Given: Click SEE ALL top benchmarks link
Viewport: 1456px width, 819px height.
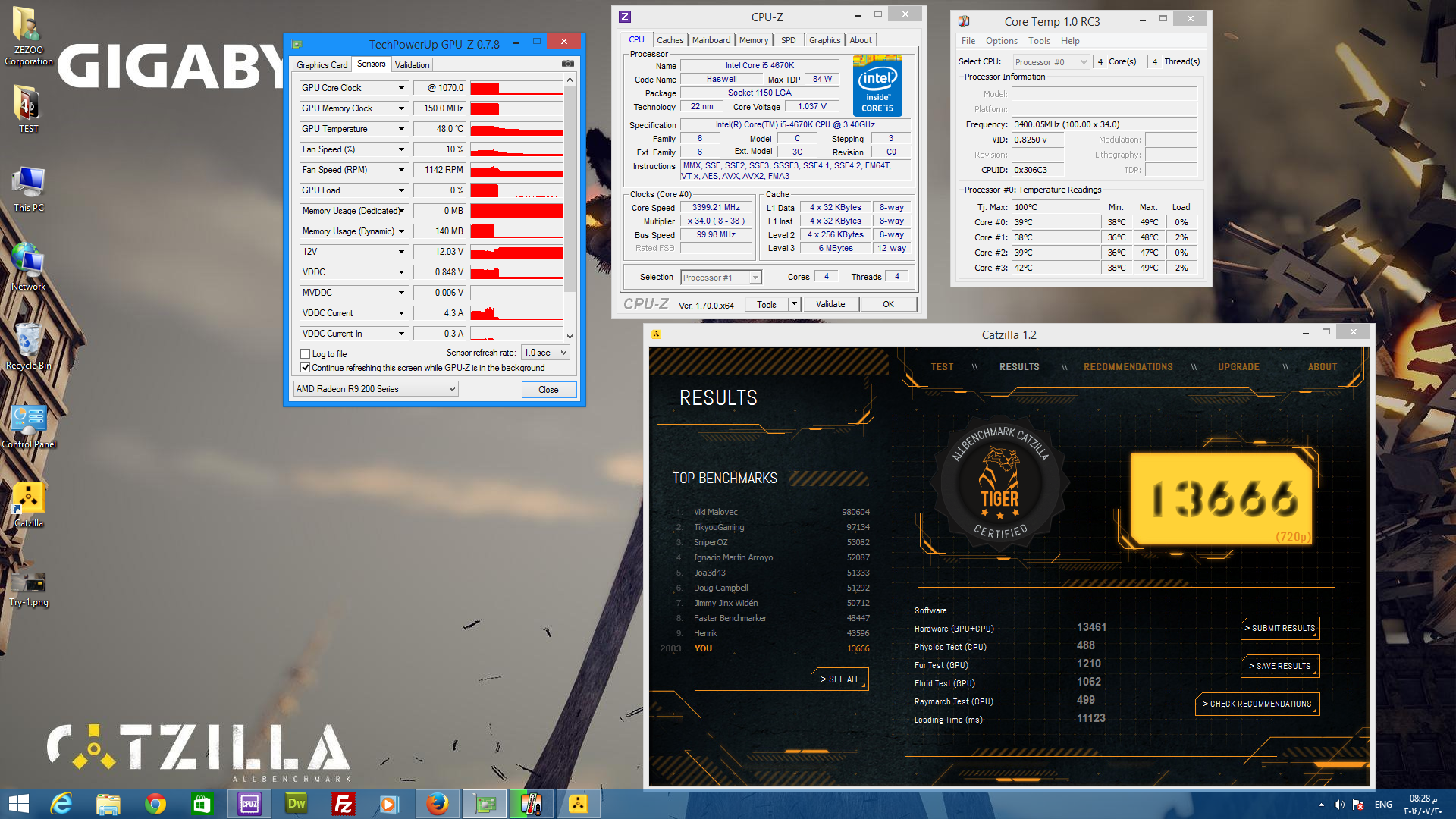Looking at the screenshot, I should tap(839, 679).
